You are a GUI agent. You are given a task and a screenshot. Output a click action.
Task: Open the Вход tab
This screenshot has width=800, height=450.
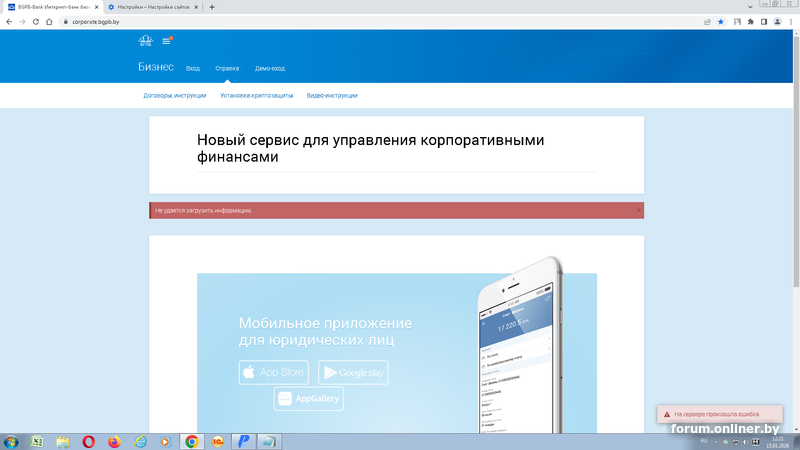coord(193,68)
